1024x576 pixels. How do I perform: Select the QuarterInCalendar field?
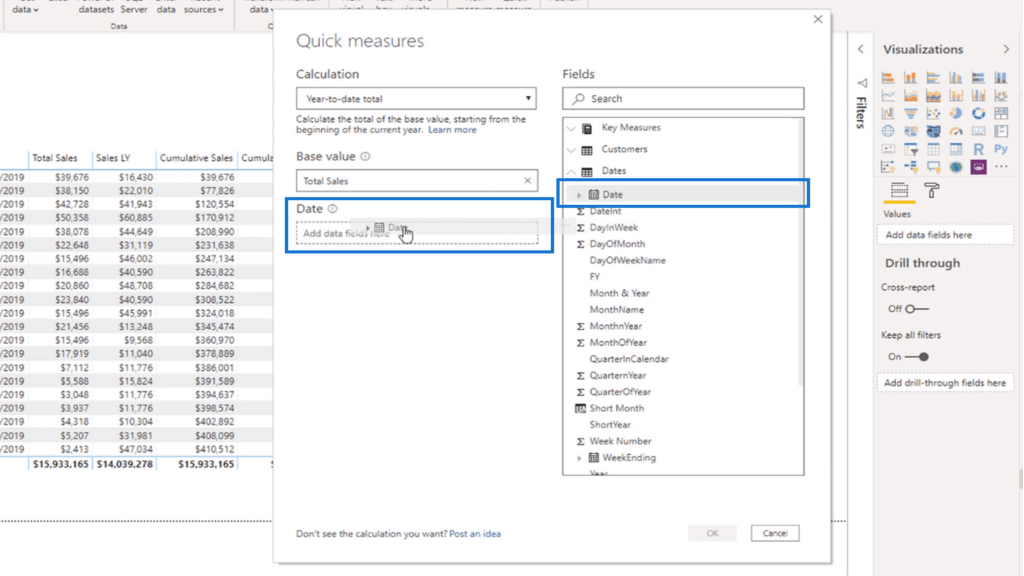coord(629,359)
